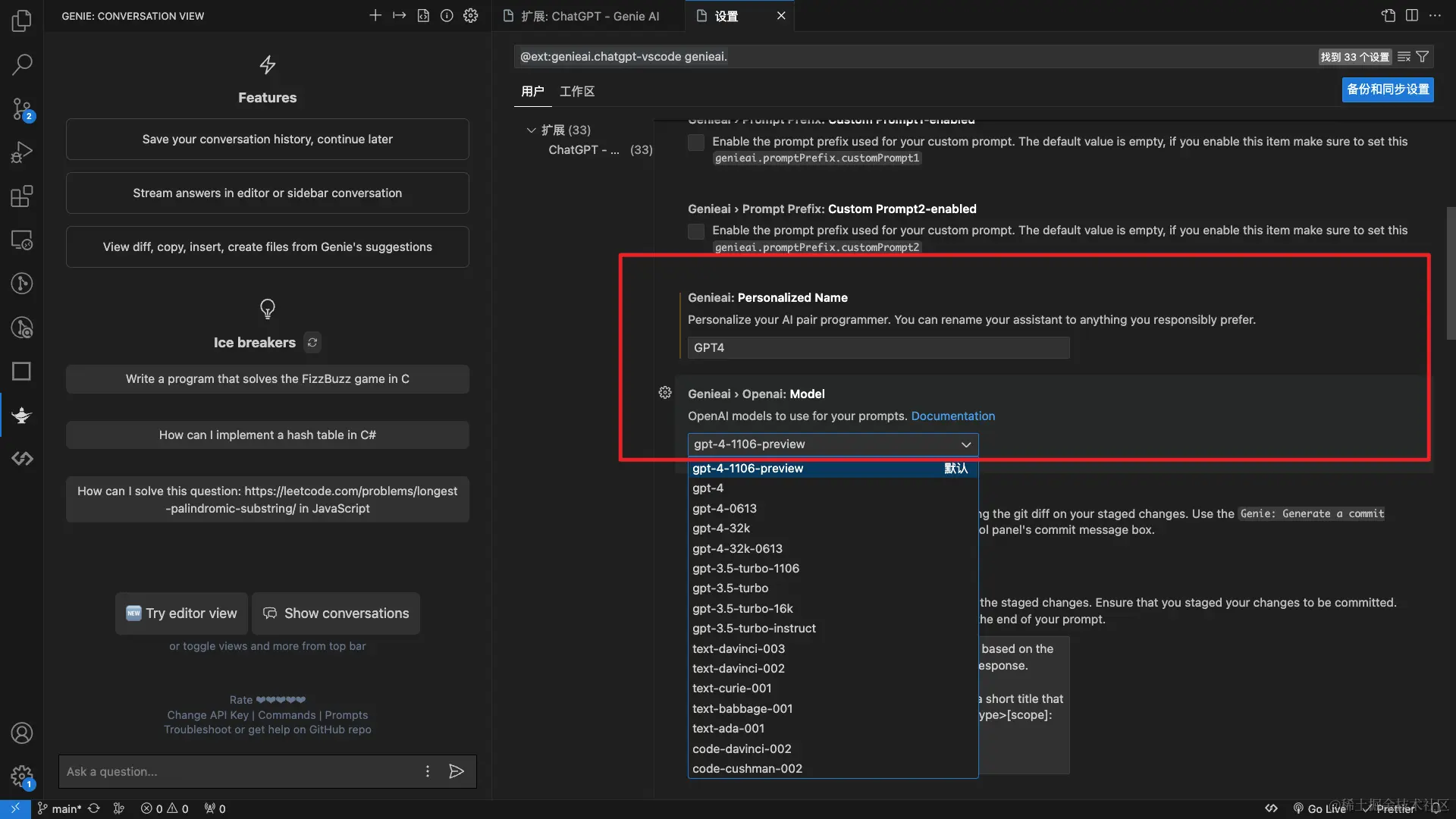Viewport: 1456px width, 819px height.
Task: Open the Search view in activity bar
Action: click(x=22, y=64)
